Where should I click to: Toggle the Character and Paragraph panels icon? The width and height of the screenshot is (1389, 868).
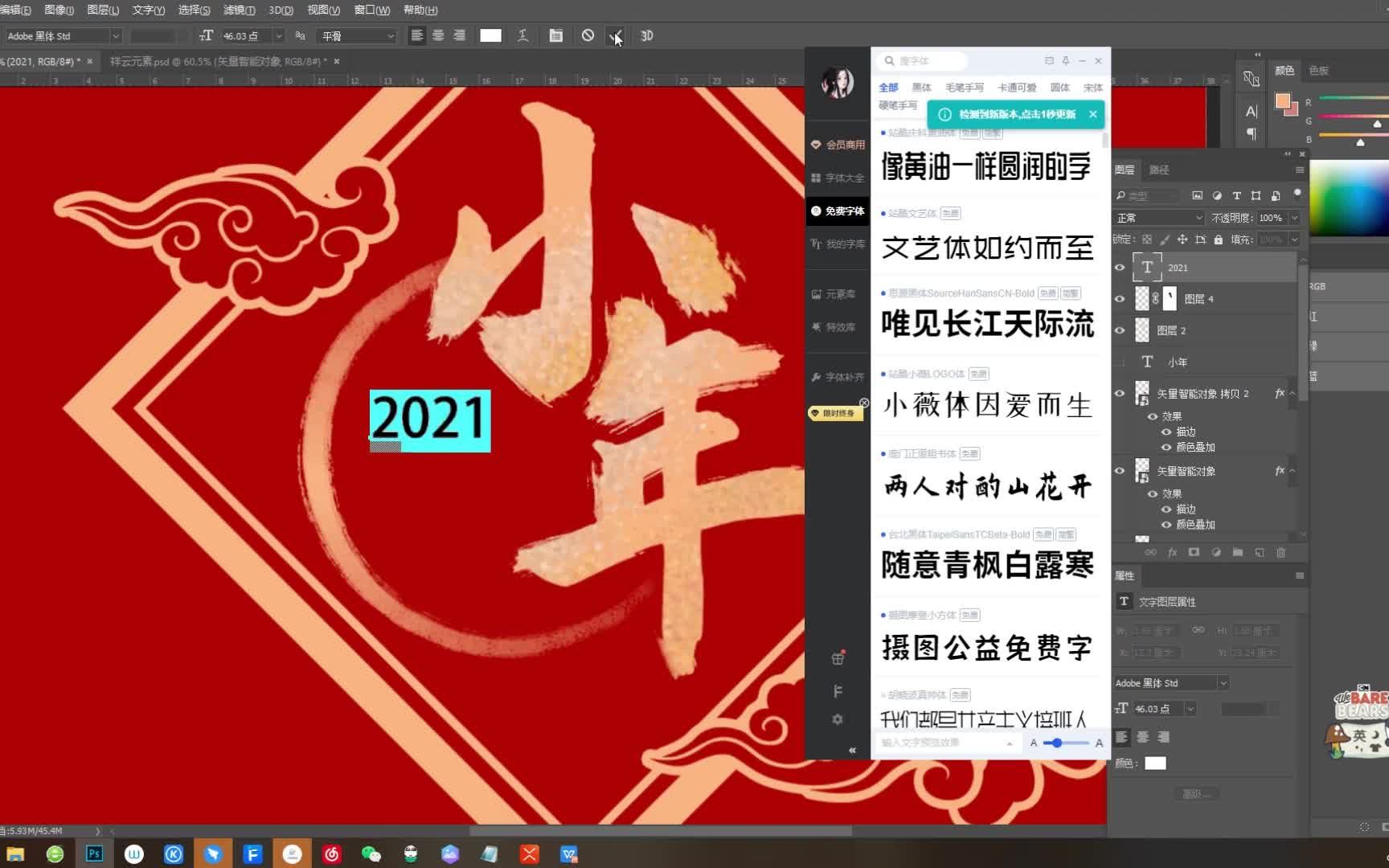pyautogui.click(x=555, y=35)
